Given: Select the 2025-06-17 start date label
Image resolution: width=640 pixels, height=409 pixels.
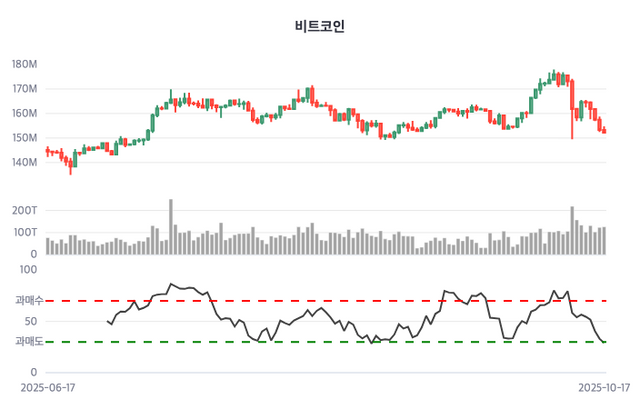Looking at the screenshot, I should pos(47,385).
